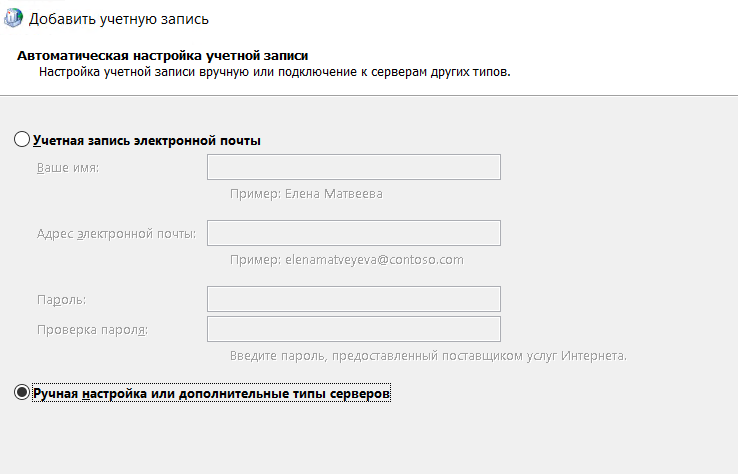
Task: Select the "Учетная запись электронной почты" radio circle
Action: pyautogui.click(x=23, y=140)
